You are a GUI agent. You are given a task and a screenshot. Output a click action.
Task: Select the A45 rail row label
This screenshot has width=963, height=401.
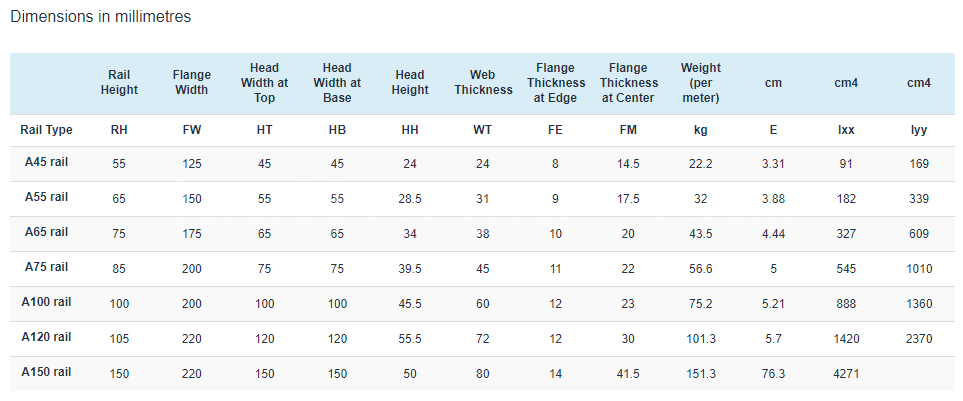[46, 162]
